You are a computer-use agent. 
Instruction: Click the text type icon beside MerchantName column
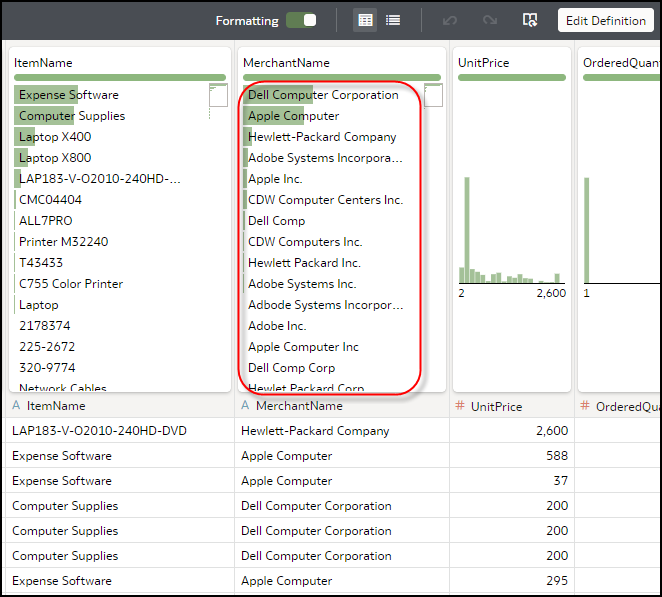[246, 406]
